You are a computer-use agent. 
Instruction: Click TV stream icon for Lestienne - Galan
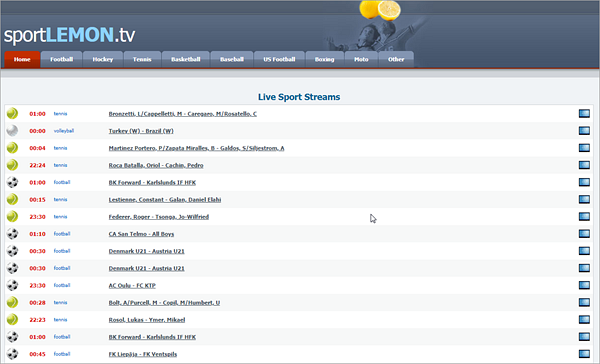click(x=584, y=199)
